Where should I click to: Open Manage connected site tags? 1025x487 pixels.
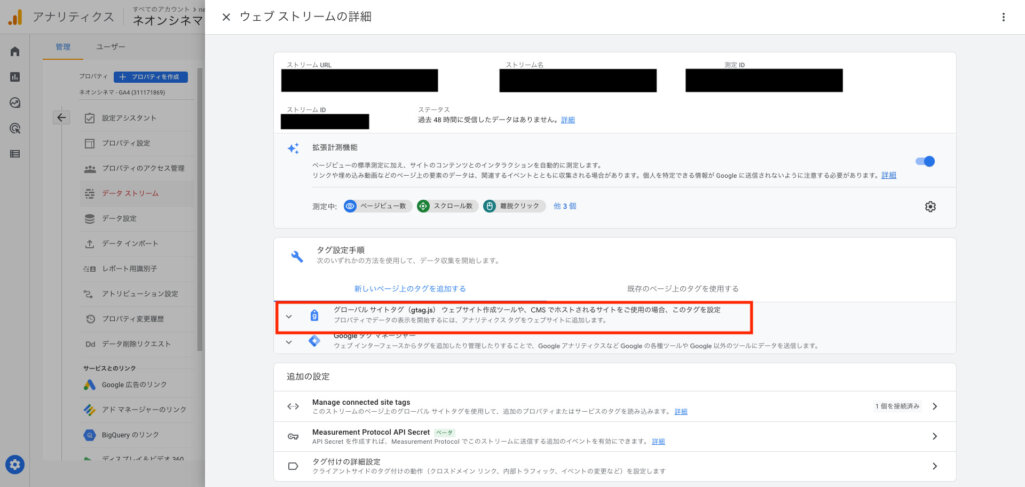(614, 407)
